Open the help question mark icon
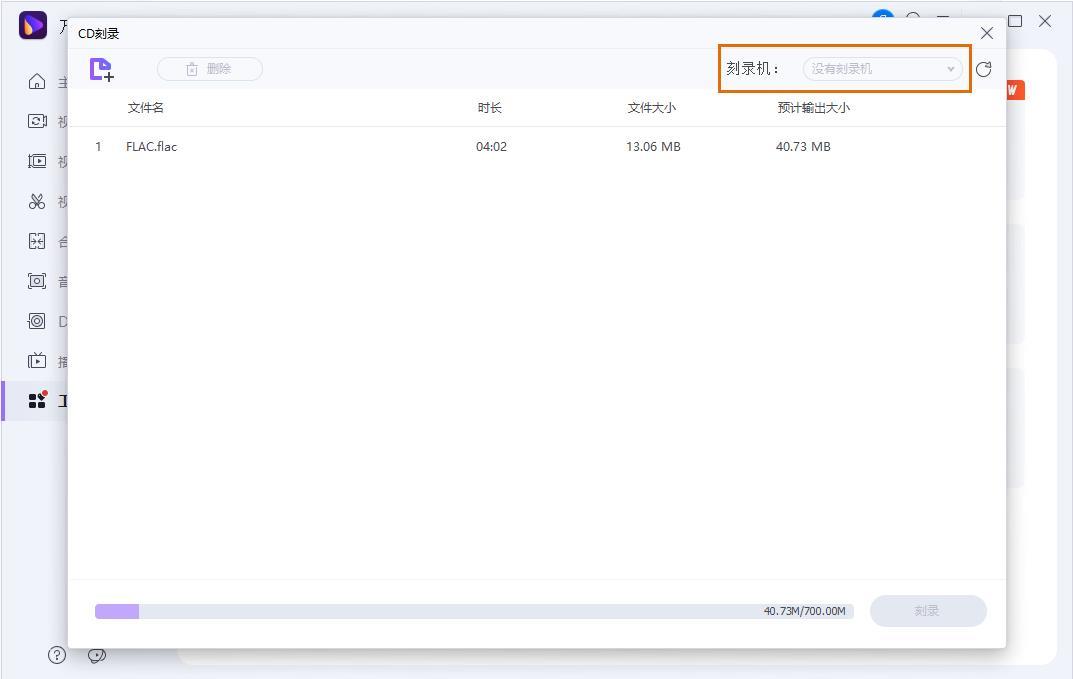Viewport: 1073px width, 679px height. tap(57, 655)
